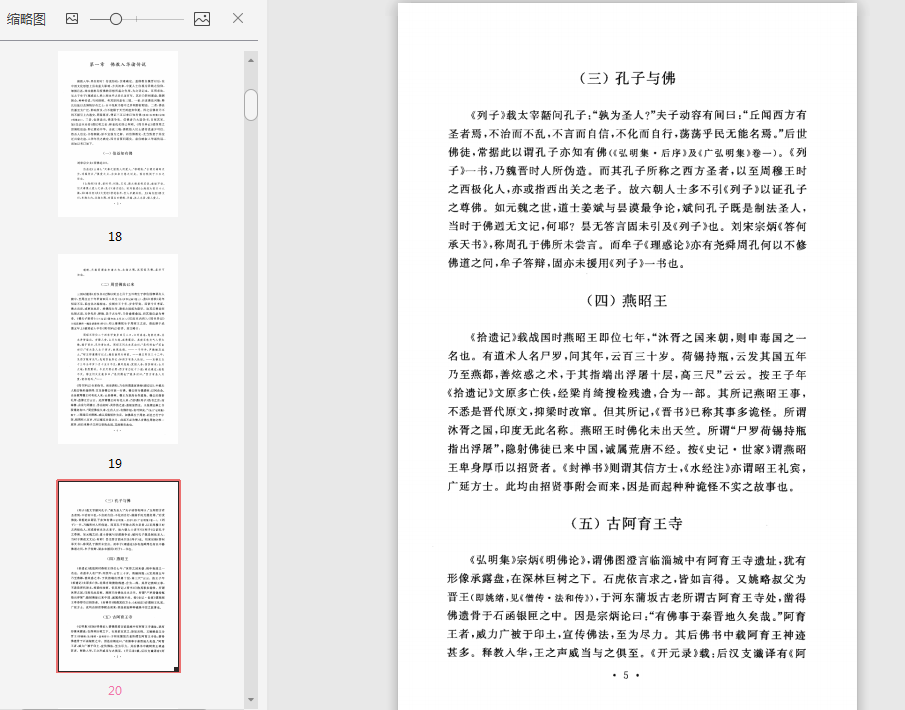Click the page label 19 under thumbnail
The image size is (905, 710).
coord(115,464)
